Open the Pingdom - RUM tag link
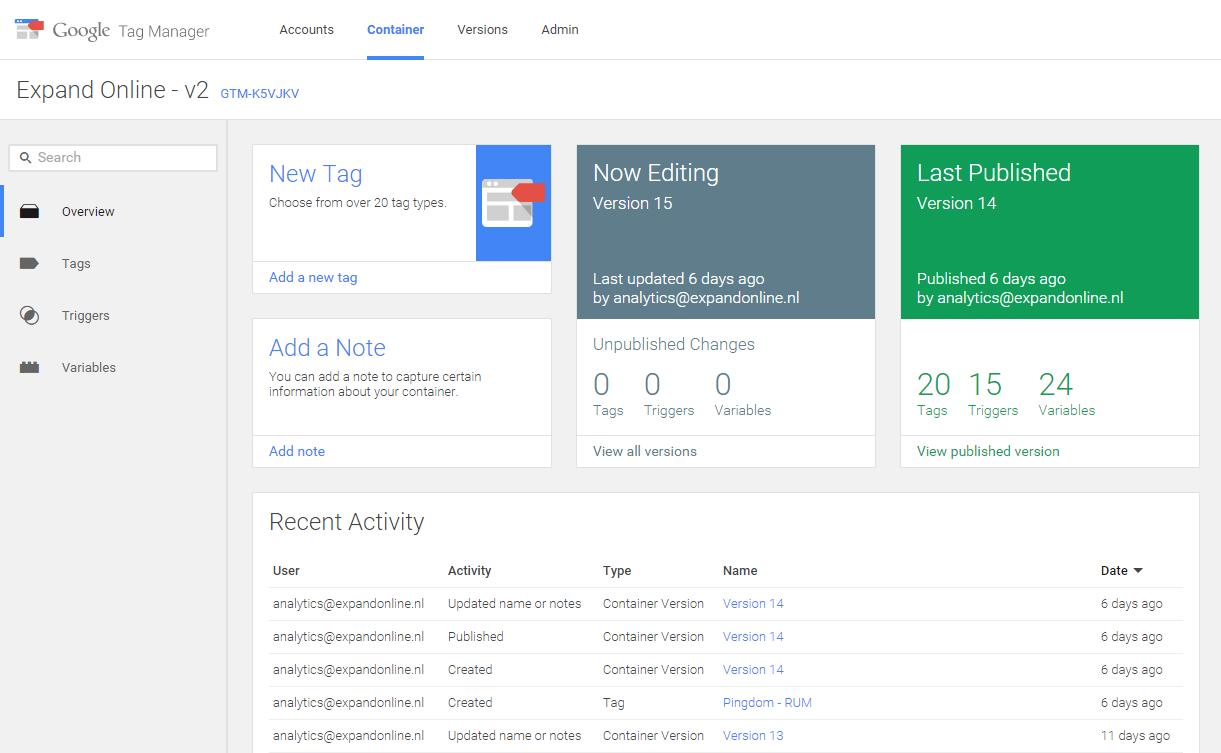This screenshot has height=753, width=1221. coord(767,703)
